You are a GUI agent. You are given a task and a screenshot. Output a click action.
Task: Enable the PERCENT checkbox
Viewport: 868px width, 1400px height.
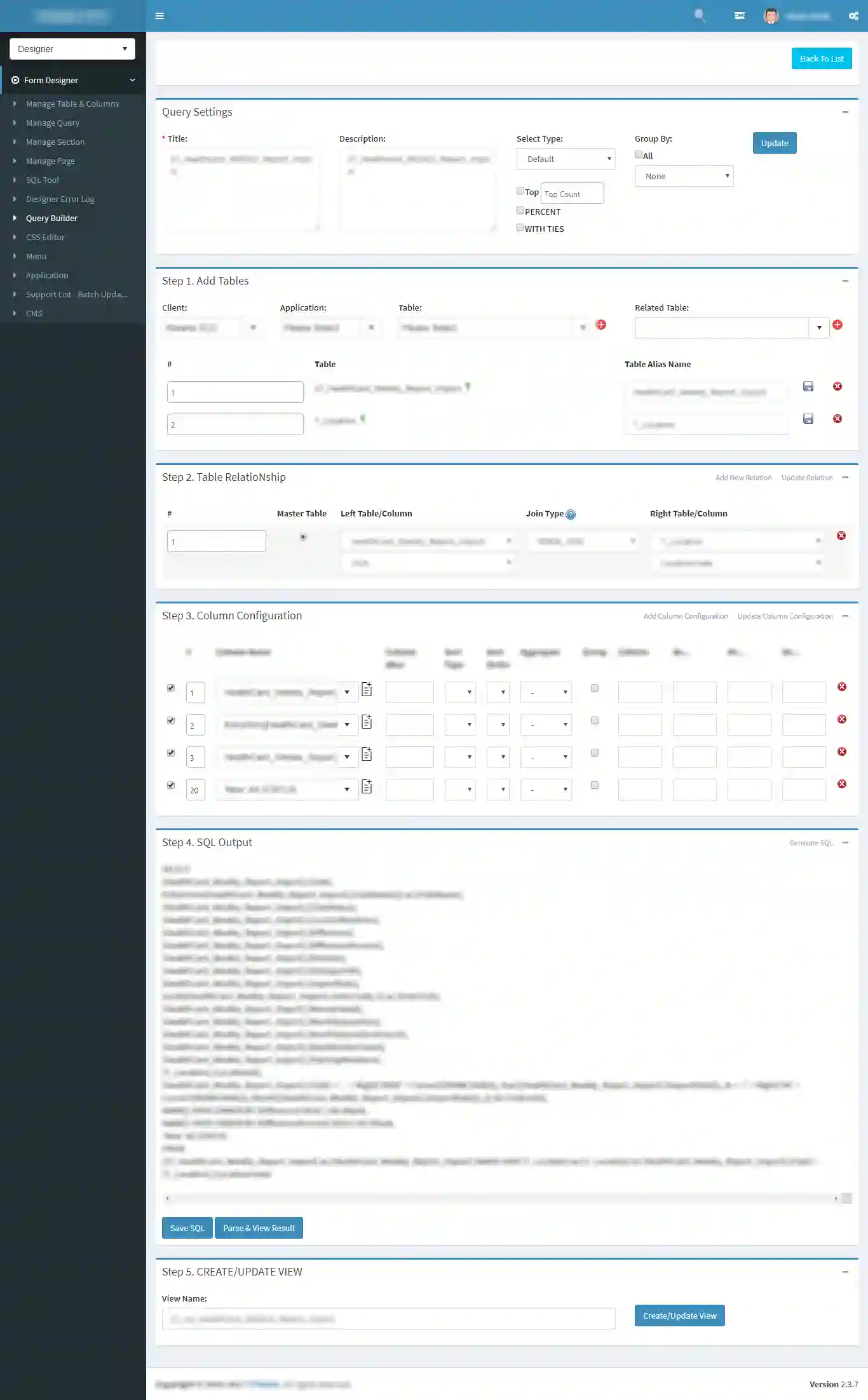520,211
